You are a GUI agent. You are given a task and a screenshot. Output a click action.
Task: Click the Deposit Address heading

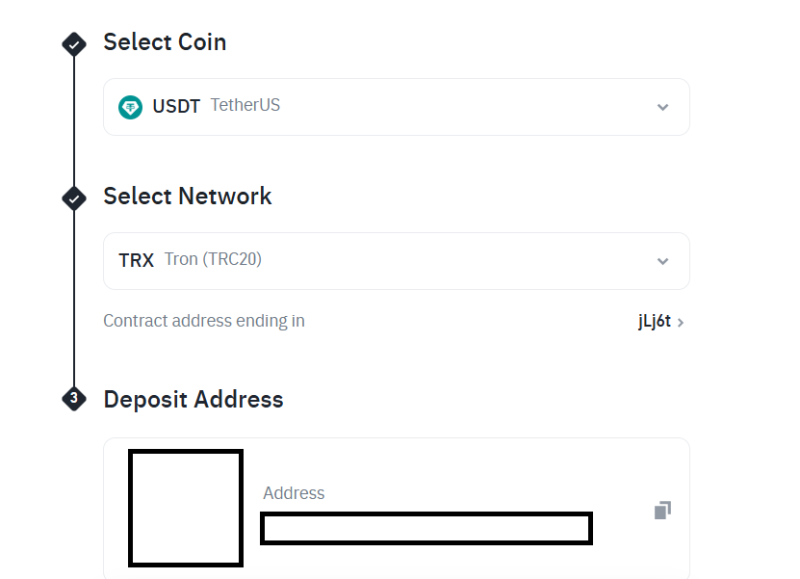click(x=193, y=399)
